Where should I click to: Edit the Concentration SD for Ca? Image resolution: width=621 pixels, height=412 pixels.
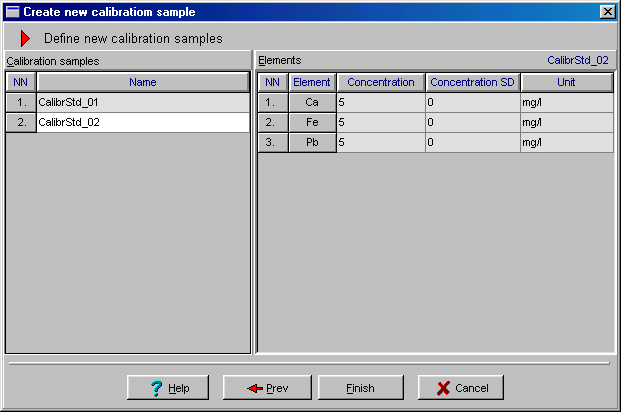(x=473, y=103)
